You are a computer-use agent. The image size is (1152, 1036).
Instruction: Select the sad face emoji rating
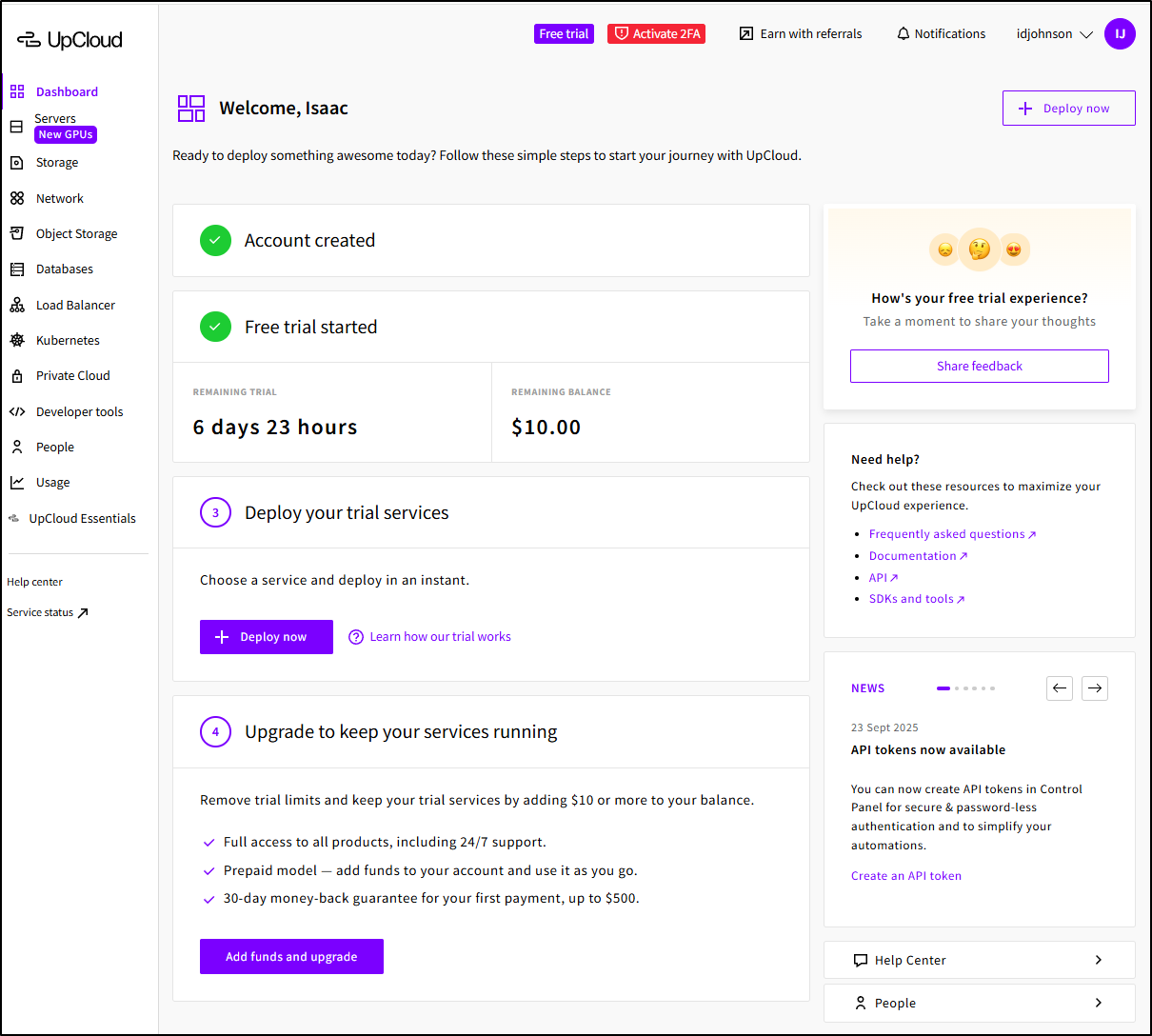click(x=944, y=249)
